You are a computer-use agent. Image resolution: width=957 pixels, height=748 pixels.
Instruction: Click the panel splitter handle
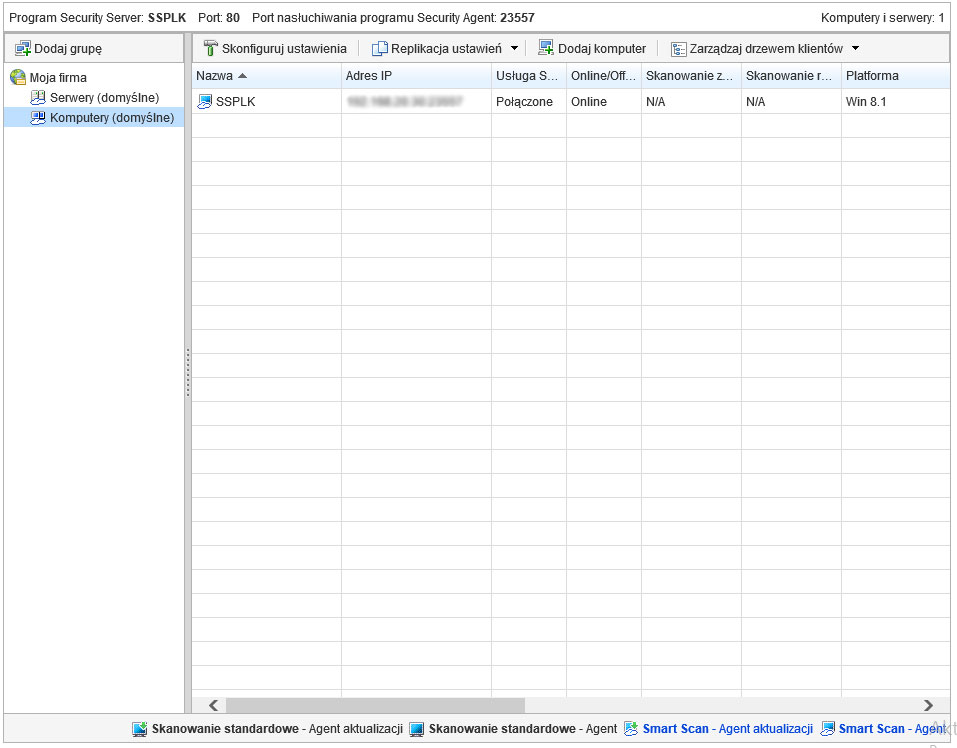(188, 373)
